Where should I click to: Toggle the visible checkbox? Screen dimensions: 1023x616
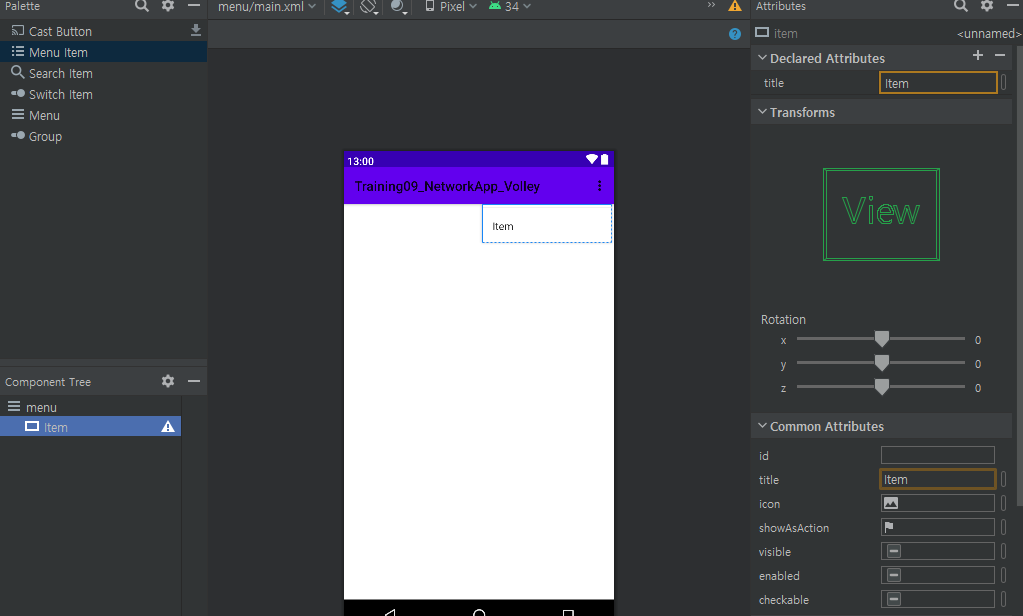(x=894, y=551)
